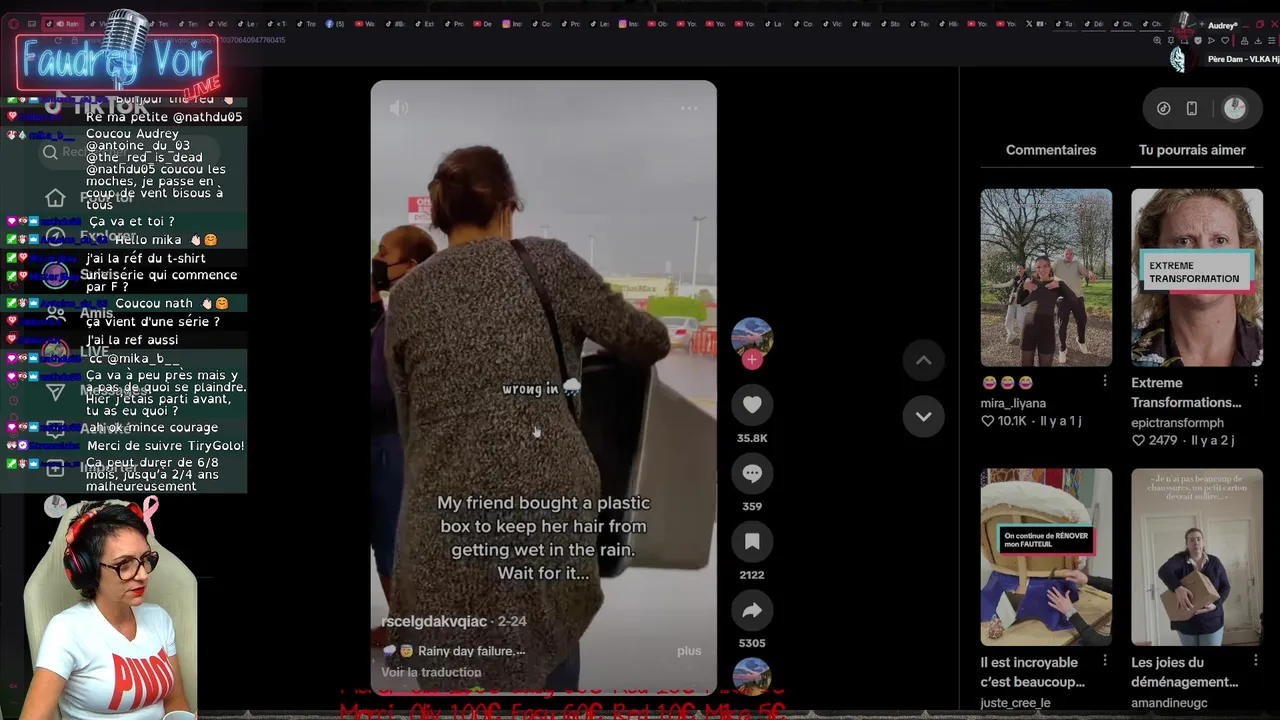Open epictransformph's profile link
Viewport: 1280px width, 720px height.
(x=1177, y=423)
